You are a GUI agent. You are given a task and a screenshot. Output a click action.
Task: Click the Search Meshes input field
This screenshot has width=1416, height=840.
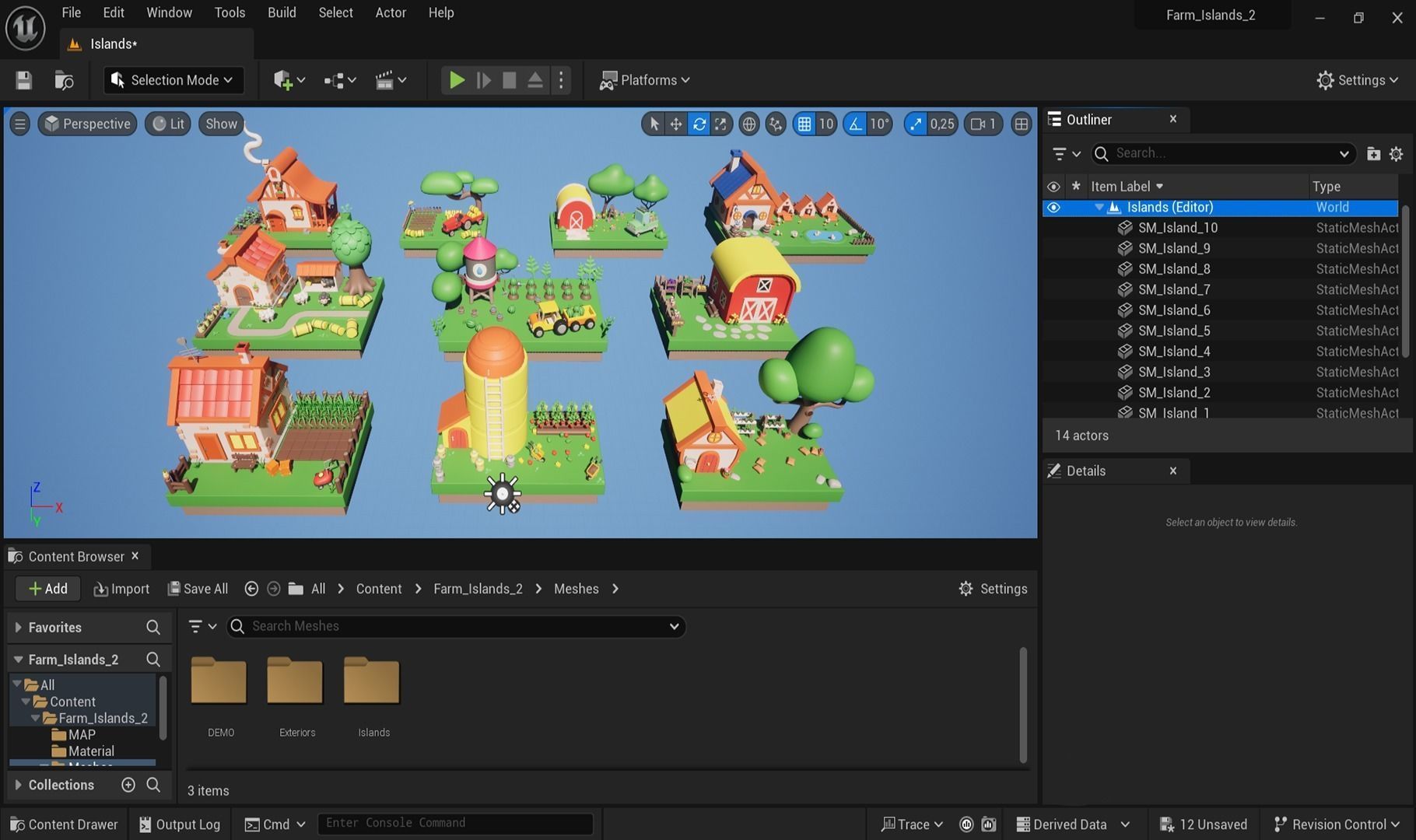[456, 627]
